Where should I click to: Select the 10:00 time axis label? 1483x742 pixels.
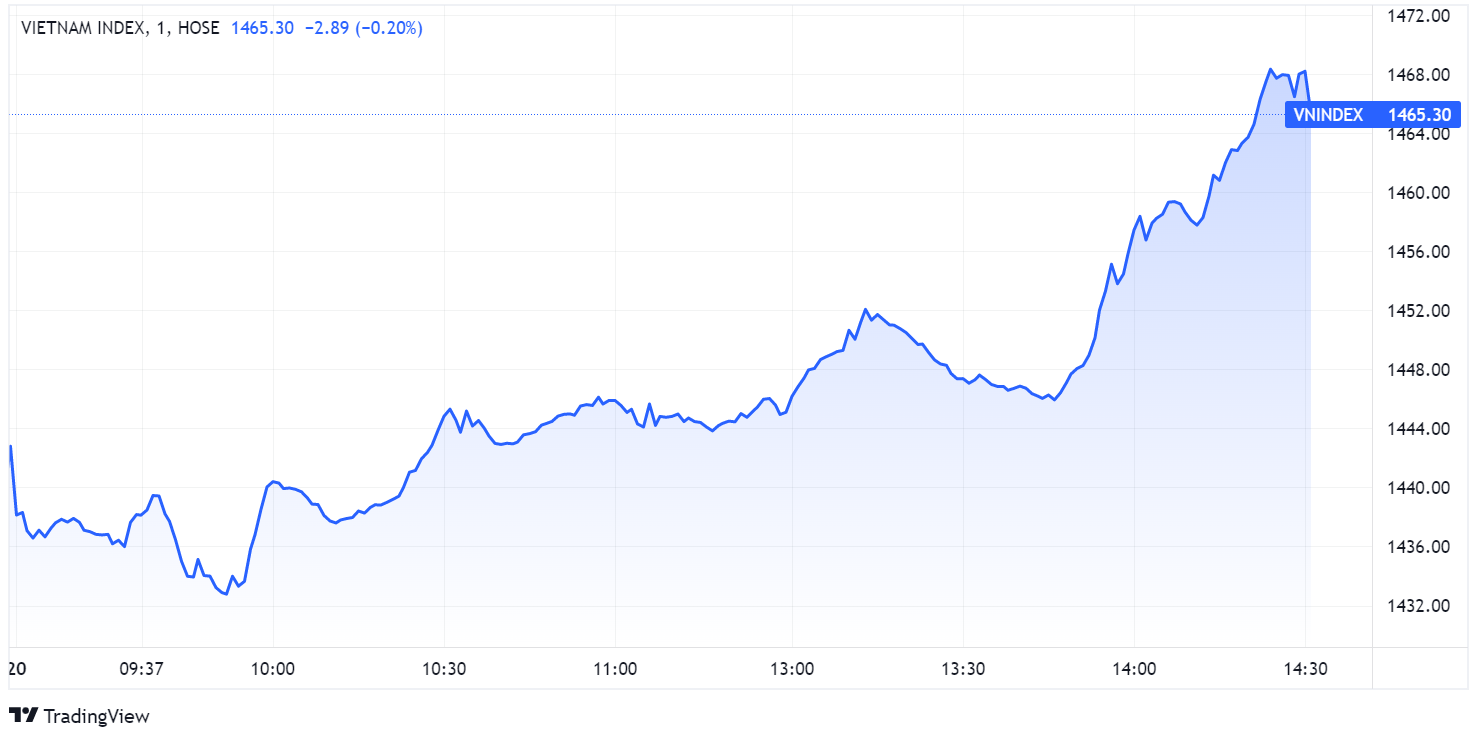pos(273,669)
